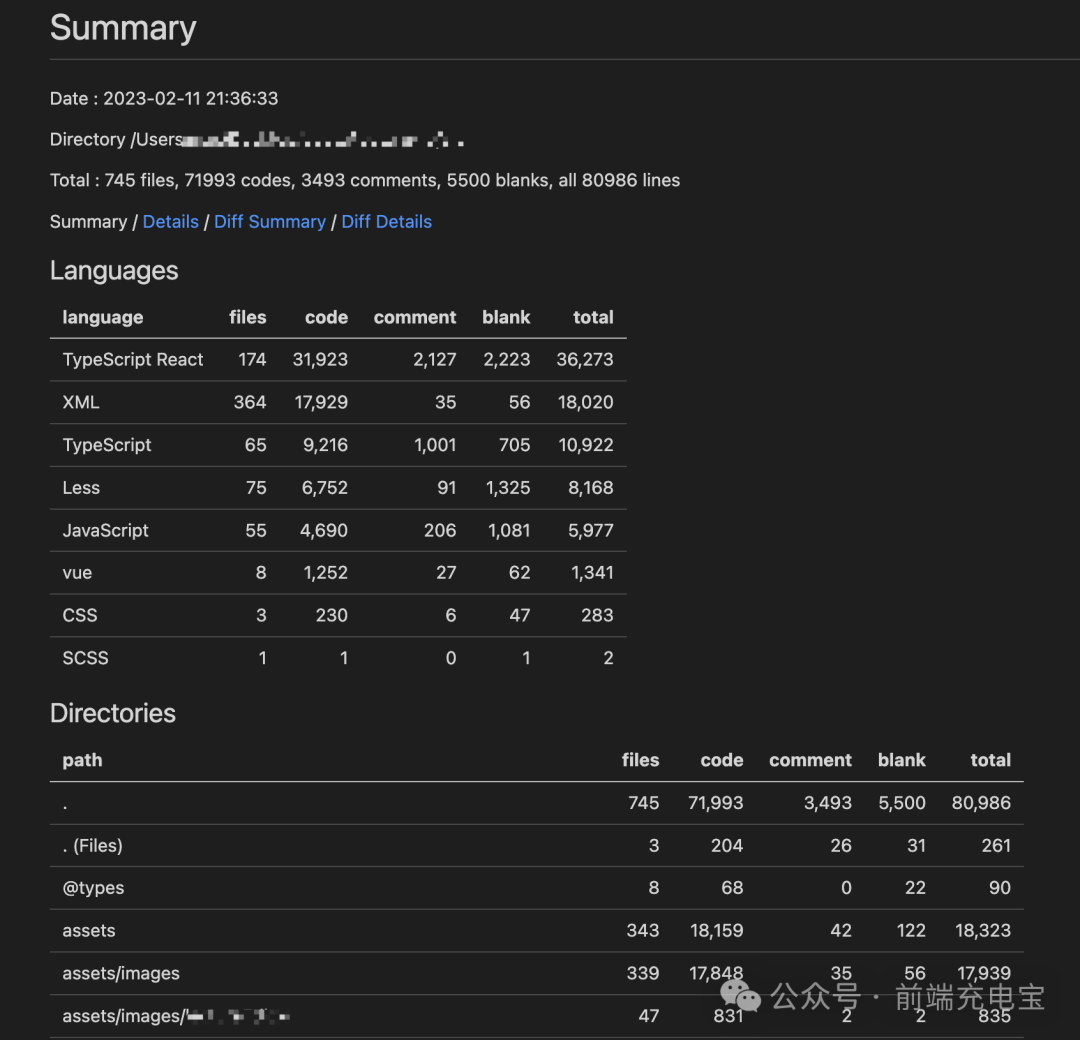Screen dimensions: 1080x1040
Task: Click TypeScript code value 9,216
Action: tap(325, 445)
